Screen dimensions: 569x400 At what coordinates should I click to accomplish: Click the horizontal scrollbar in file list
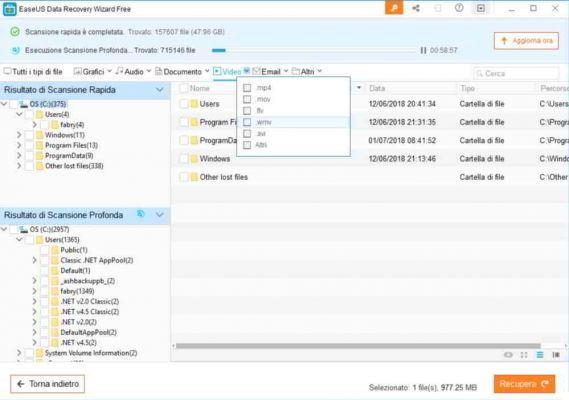tap(358, 346)
